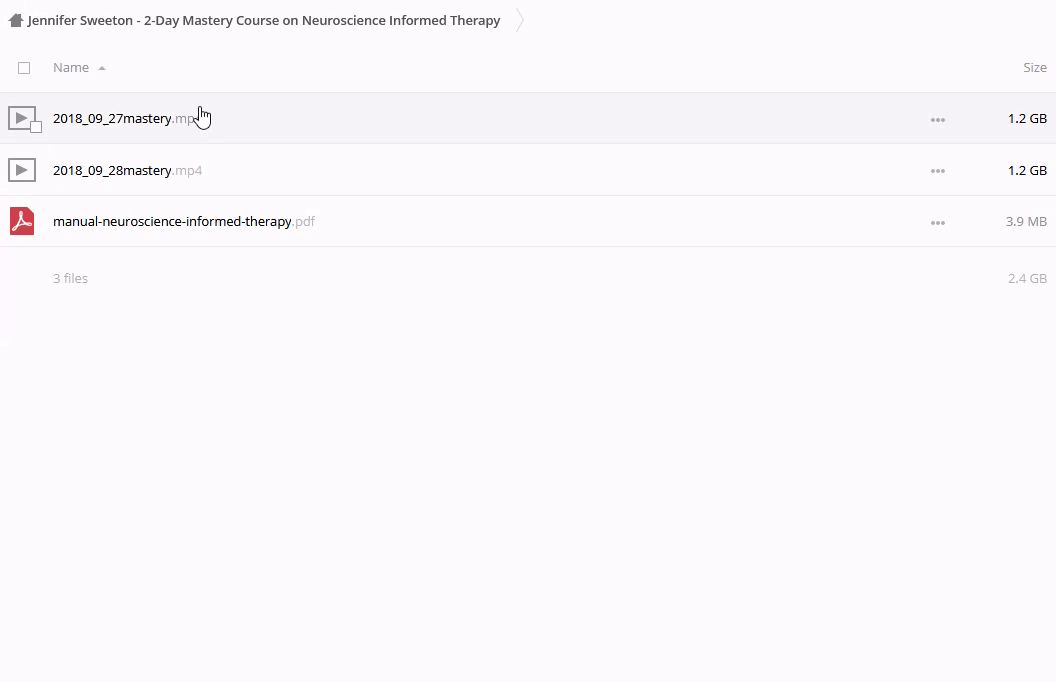Click the home icon in the breadcrumb

point(15,20)
